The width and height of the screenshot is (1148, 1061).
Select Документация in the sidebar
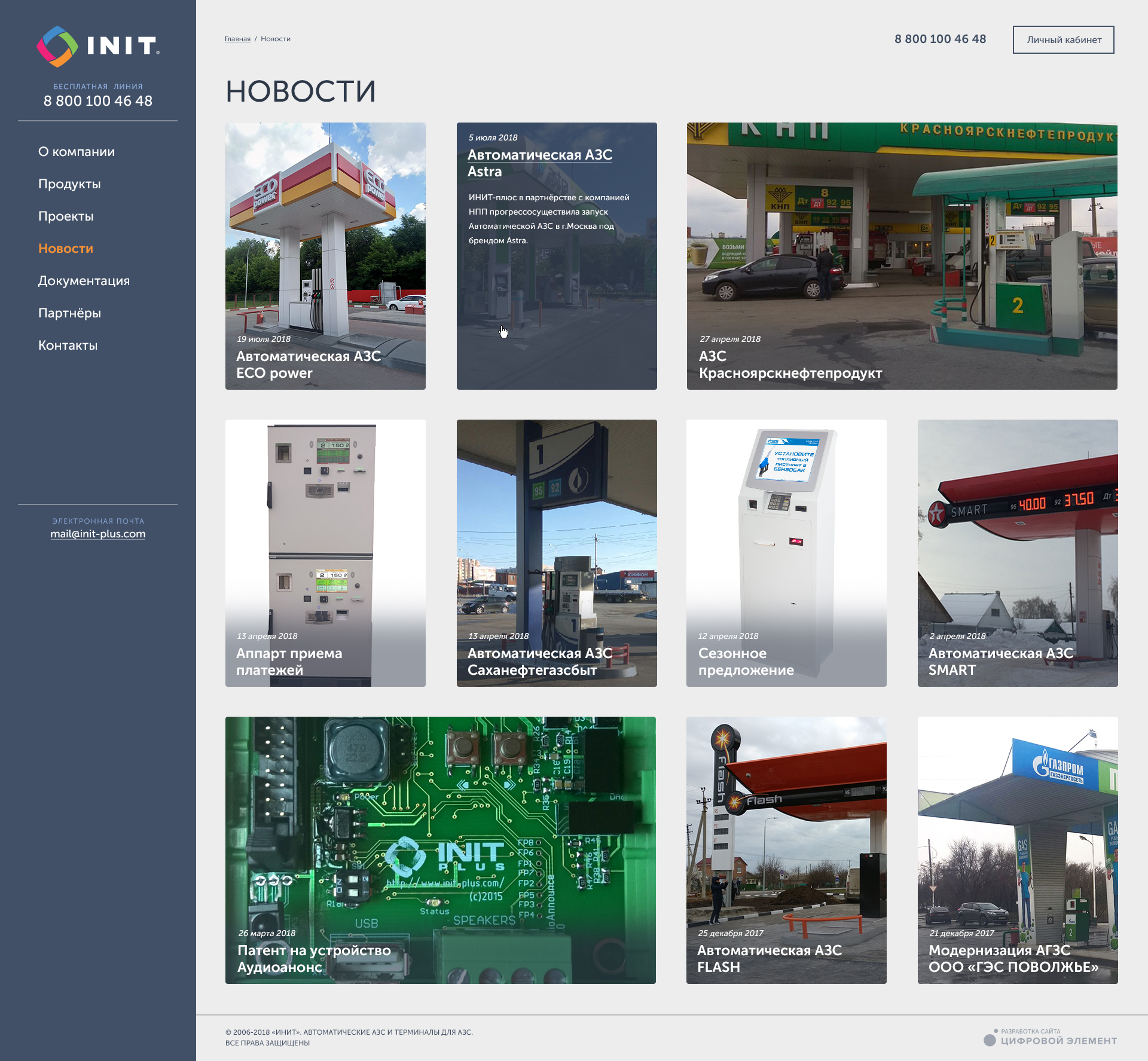click(84, 281)
